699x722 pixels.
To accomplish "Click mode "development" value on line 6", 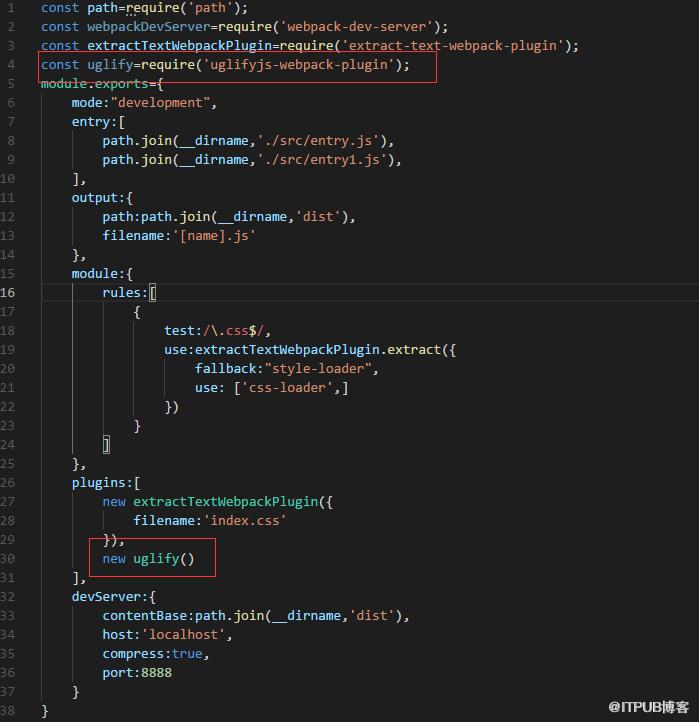I will pos(160,102).
